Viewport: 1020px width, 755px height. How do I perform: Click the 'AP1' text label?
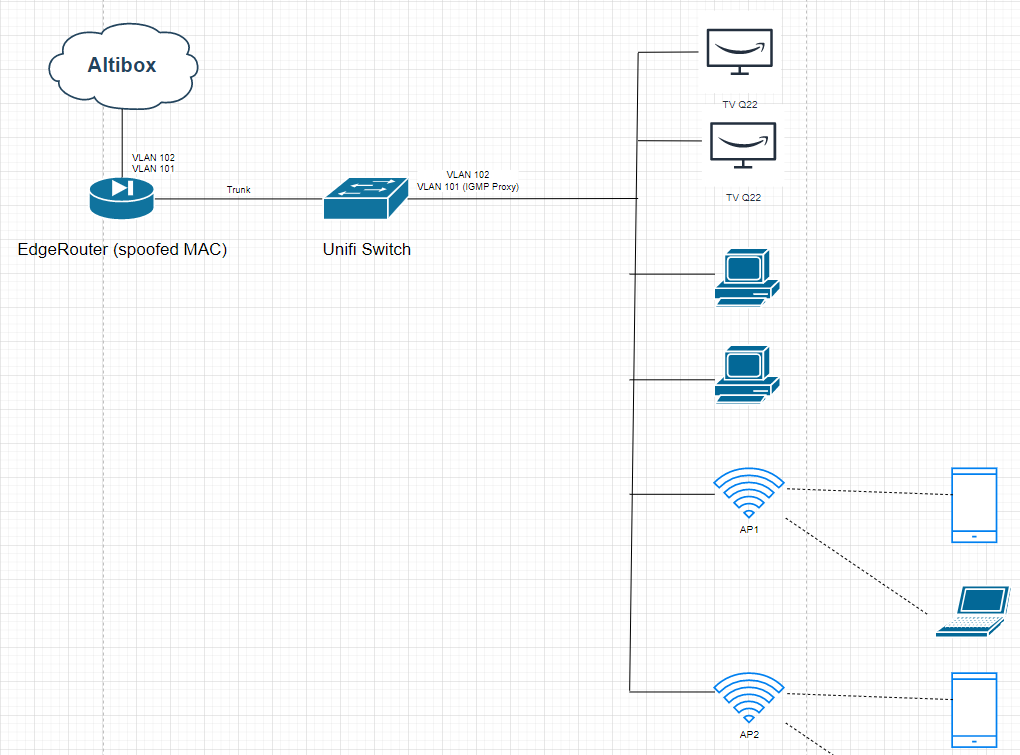pos(749,529)
